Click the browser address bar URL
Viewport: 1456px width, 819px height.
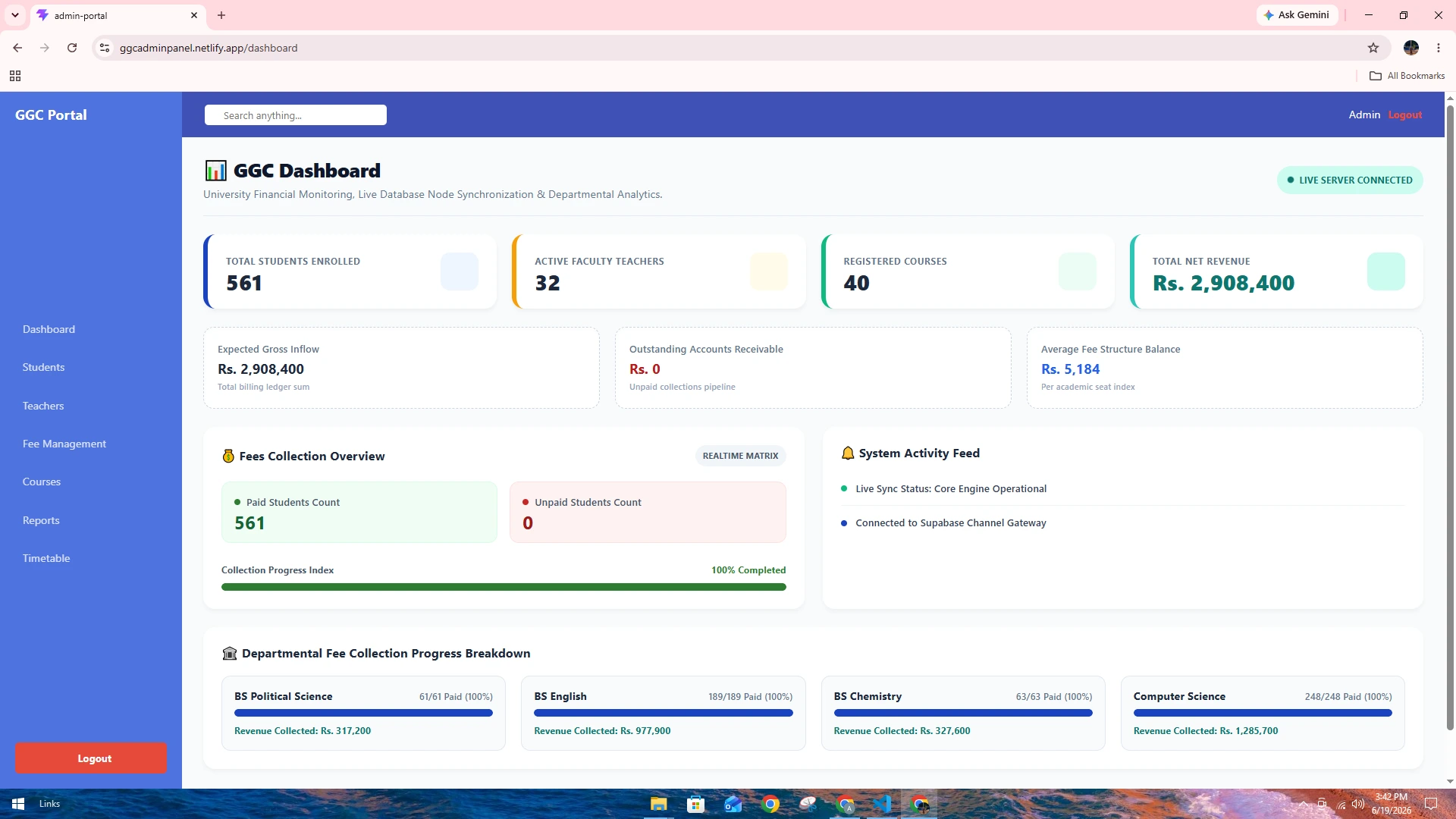point(209,48)
